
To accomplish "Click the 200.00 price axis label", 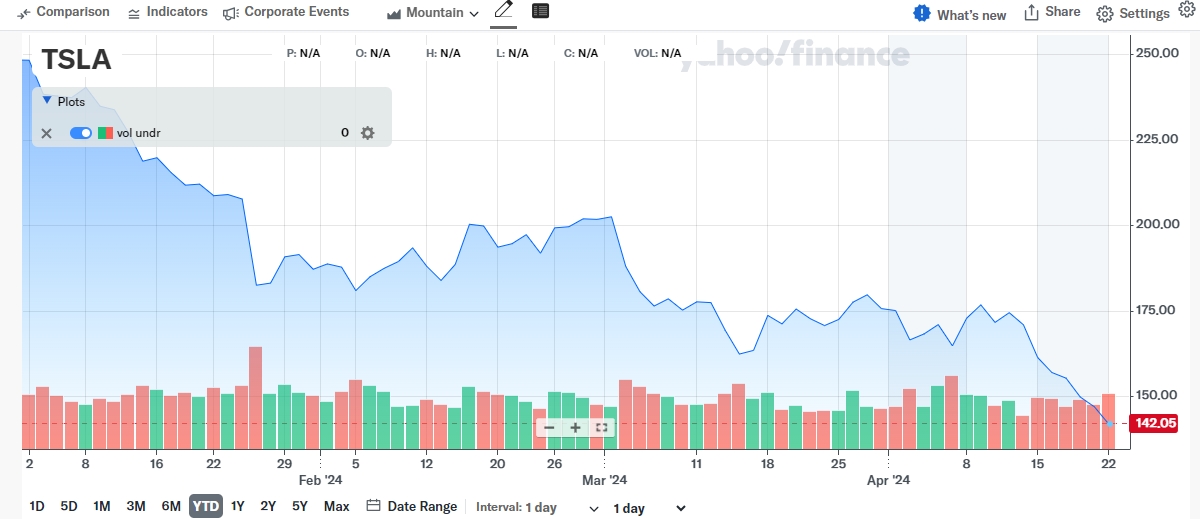I will click(1158, 224).
